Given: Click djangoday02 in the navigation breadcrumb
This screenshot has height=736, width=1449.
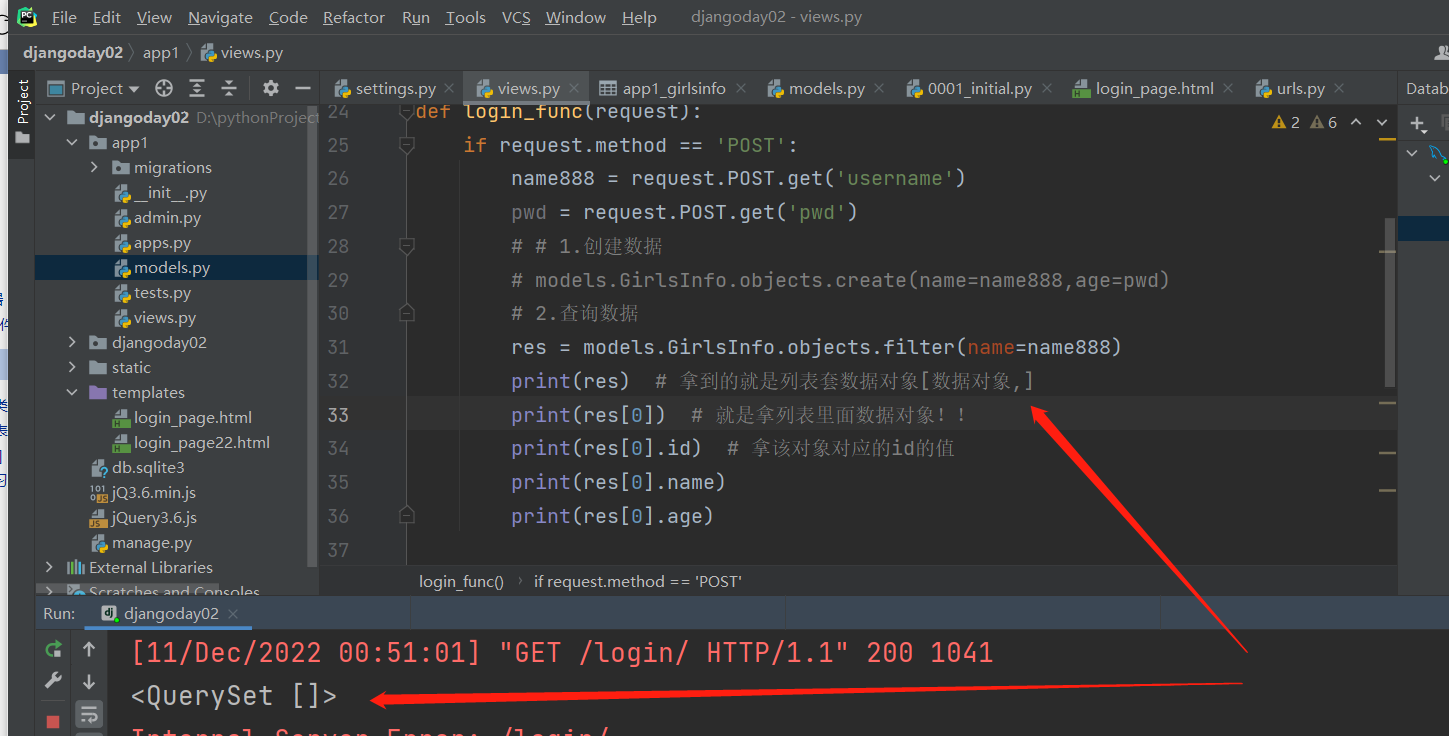Looking at the screenshot, I should click(x=73, y=53).
